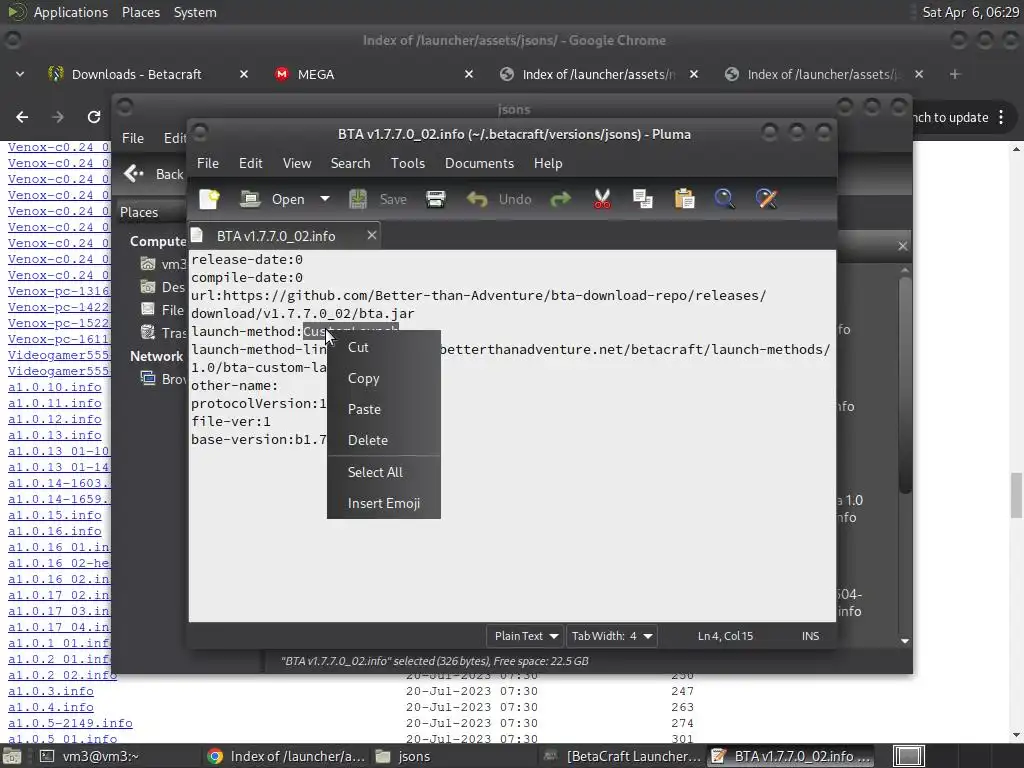This screenshot has width=1024, height=768.
Task: Save the document with the Save button
Action: pyautogui.click(x=377, y=199)
